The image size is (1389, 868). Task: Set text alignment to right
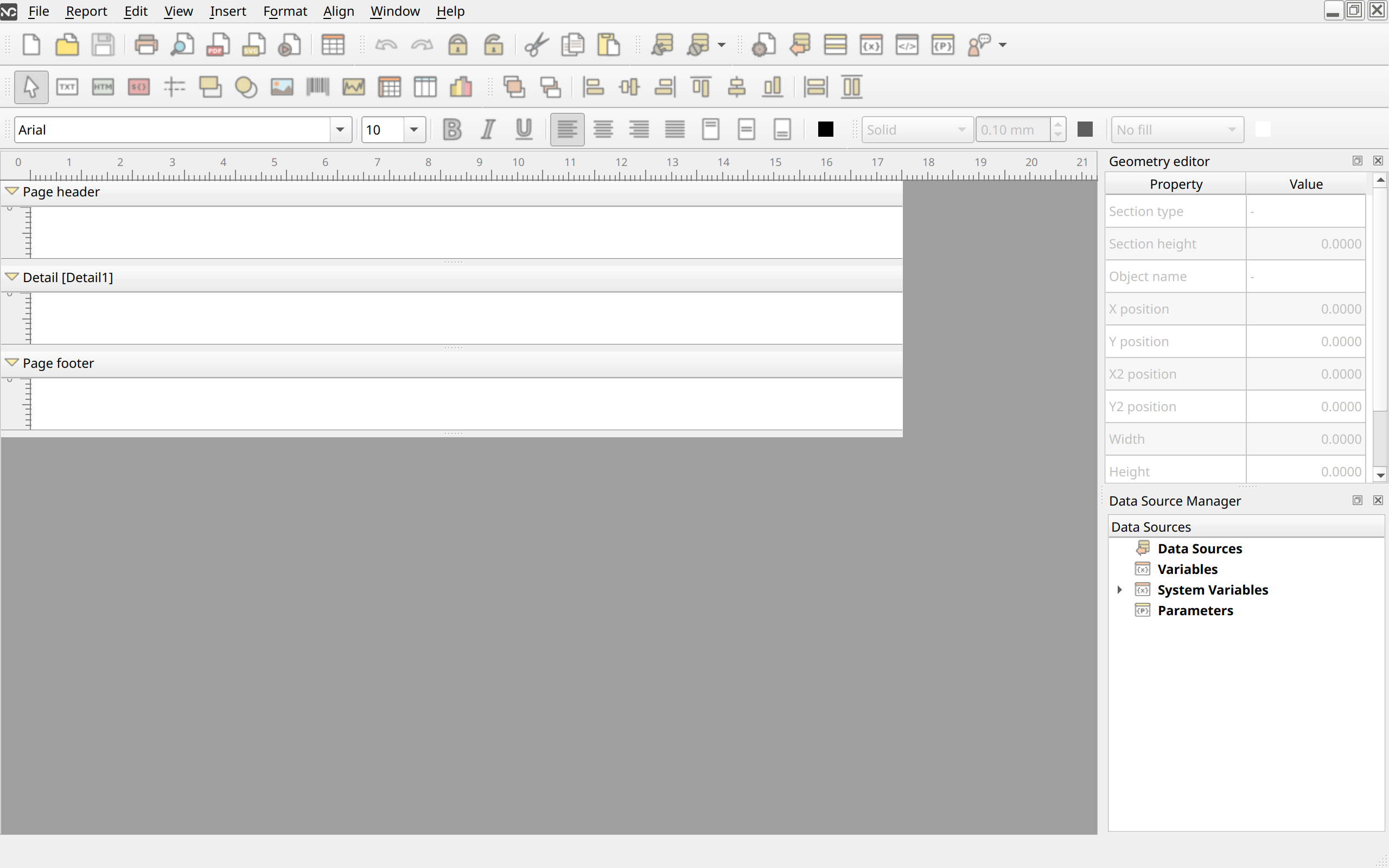tap(639, 129)
